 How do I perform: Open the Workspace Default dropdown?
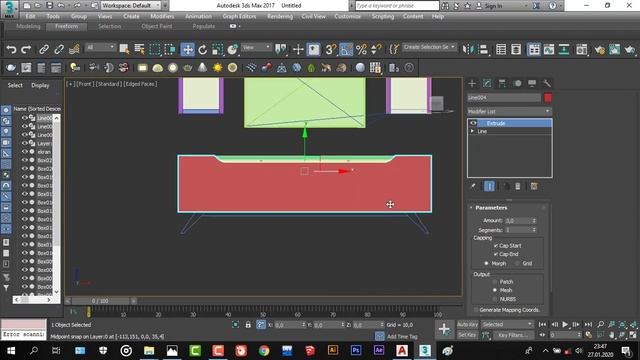pos(131,6)
